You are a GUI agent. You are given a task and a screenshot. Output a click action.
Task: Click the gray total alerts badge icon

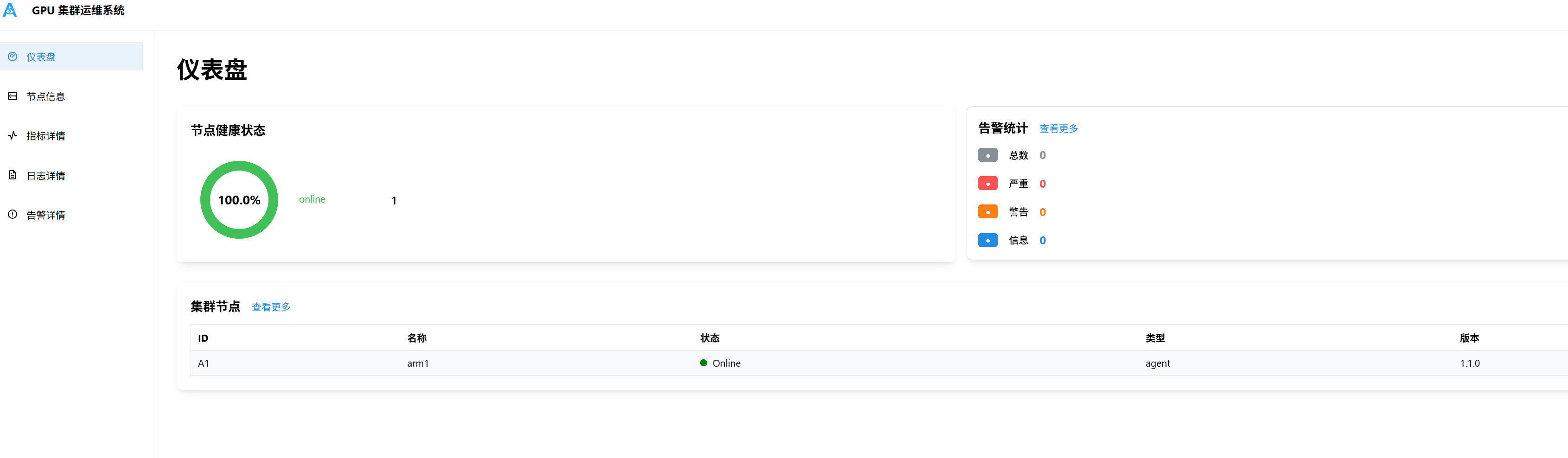[988, 155]
